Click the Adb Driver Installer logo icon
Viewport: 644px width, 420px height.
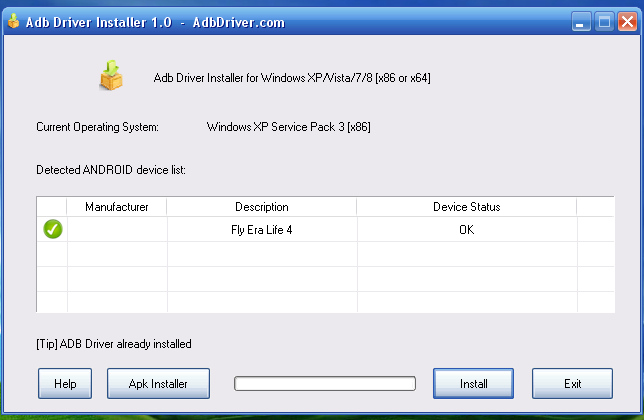pyautogui.click(x=110, y=75)
